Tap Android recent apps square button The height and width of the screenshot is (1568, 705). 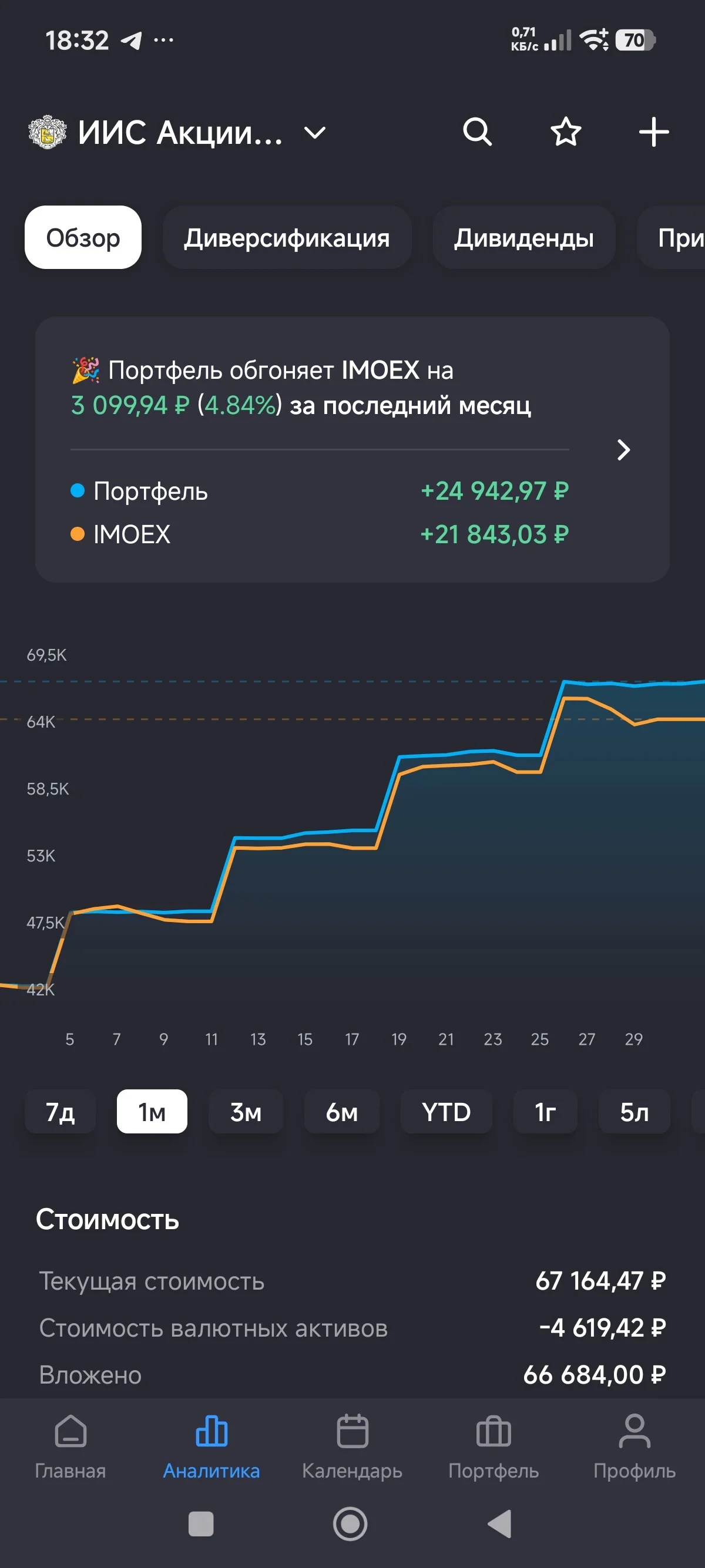point(201,1524)
